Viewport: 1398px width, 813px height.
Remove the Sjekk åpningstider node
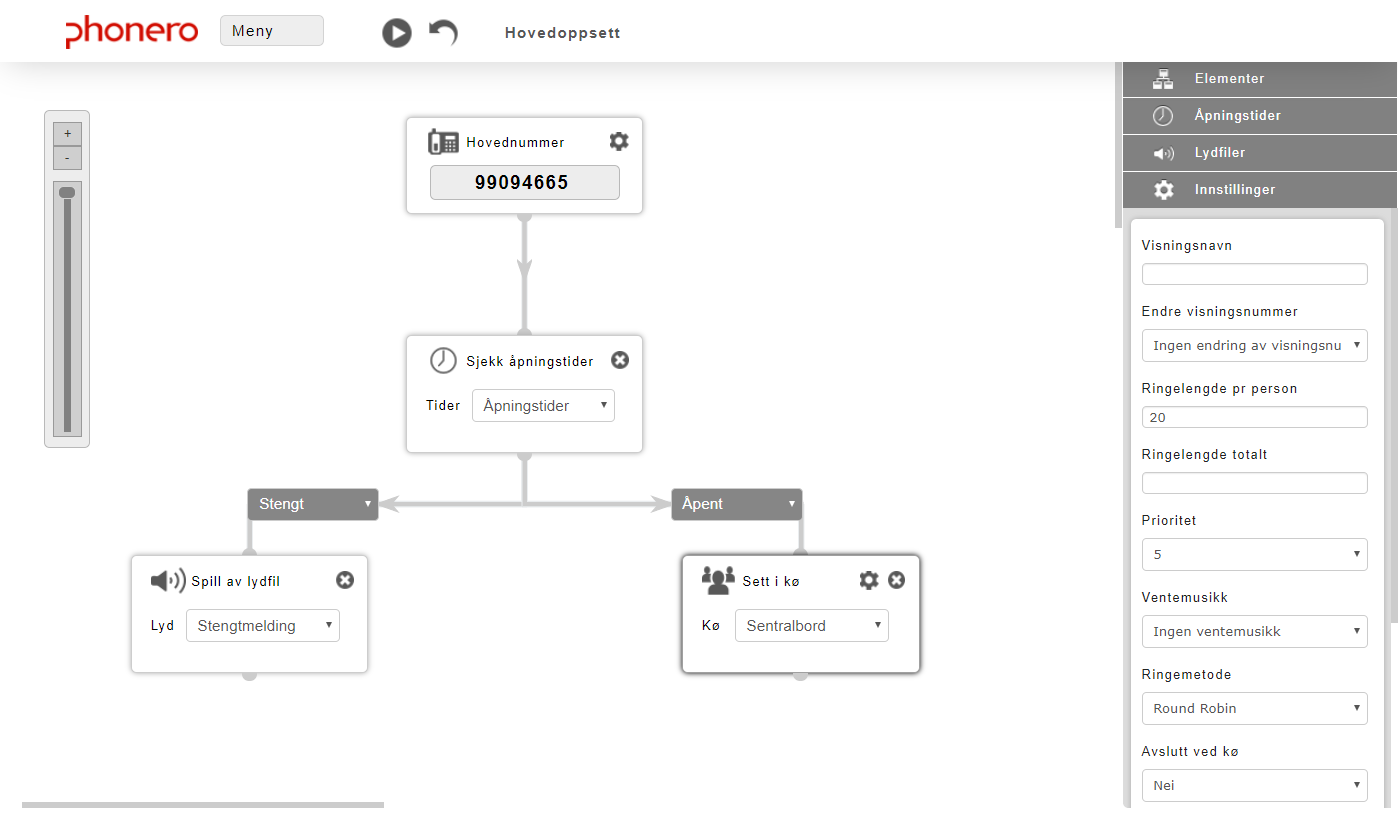[620, 360]
